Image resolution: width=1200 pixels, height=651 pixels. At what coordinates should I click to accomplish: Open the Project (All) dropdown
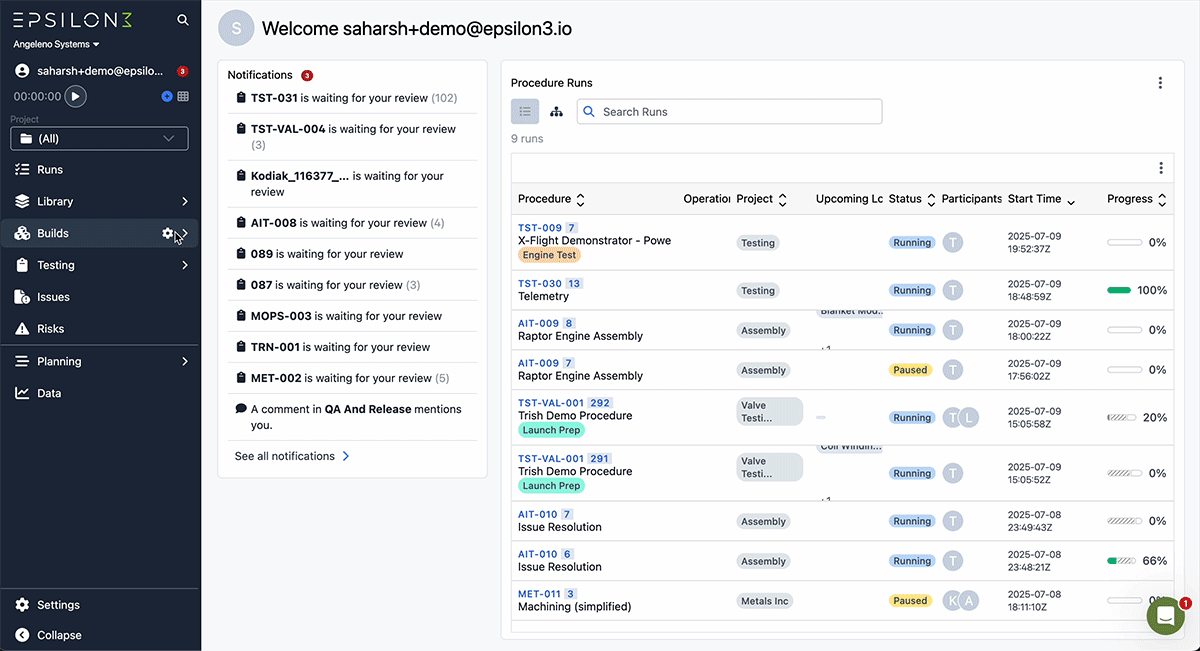tap(99, 139)
